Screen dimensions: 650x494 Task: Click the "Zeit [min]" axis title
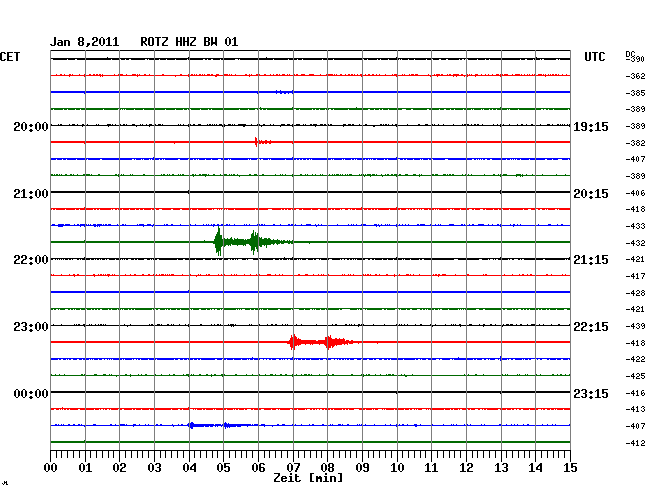click(308, 478)
